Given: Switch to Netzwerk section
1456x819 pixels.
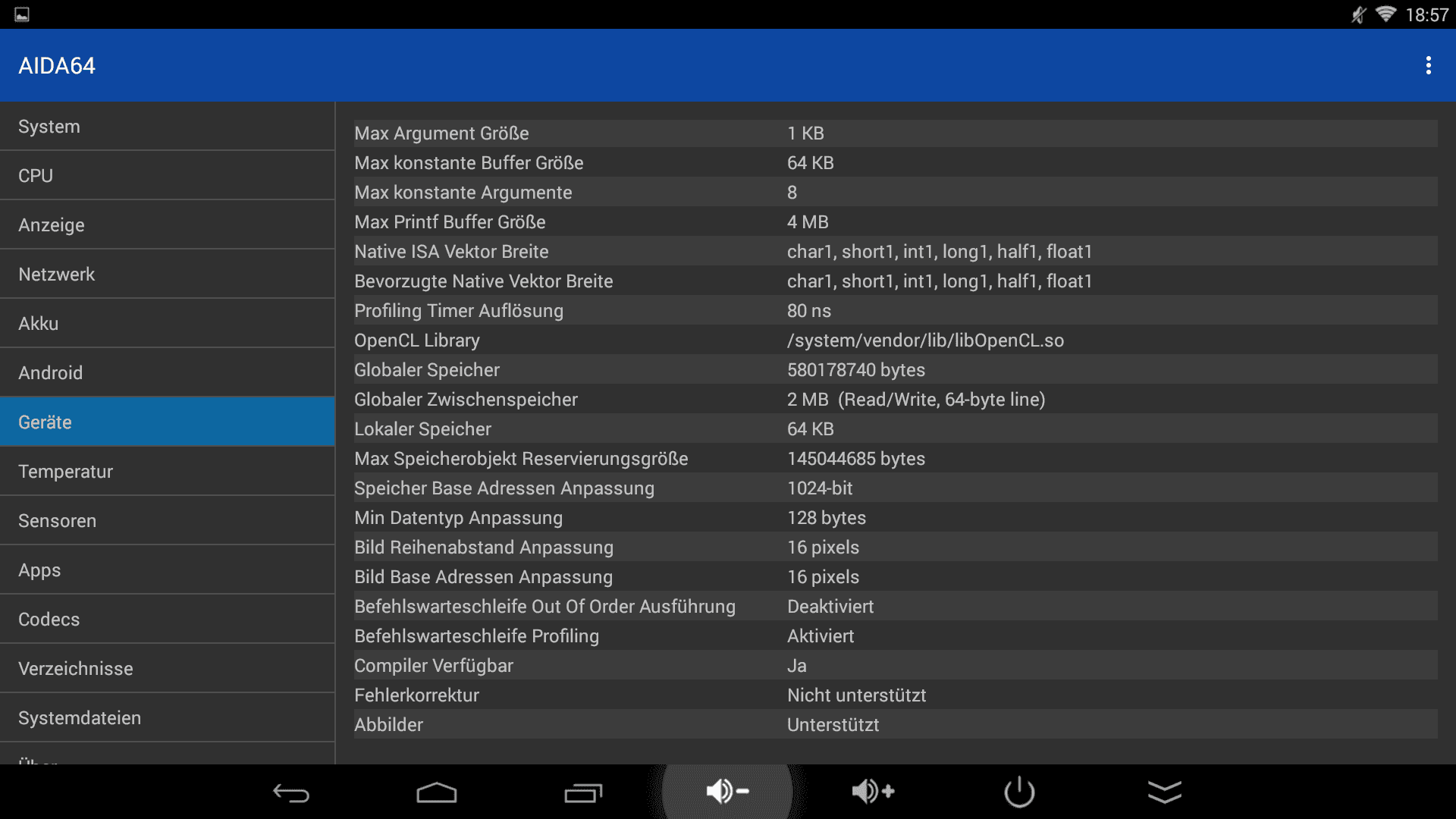Looking at the screenshot, I should click(167, 275).
